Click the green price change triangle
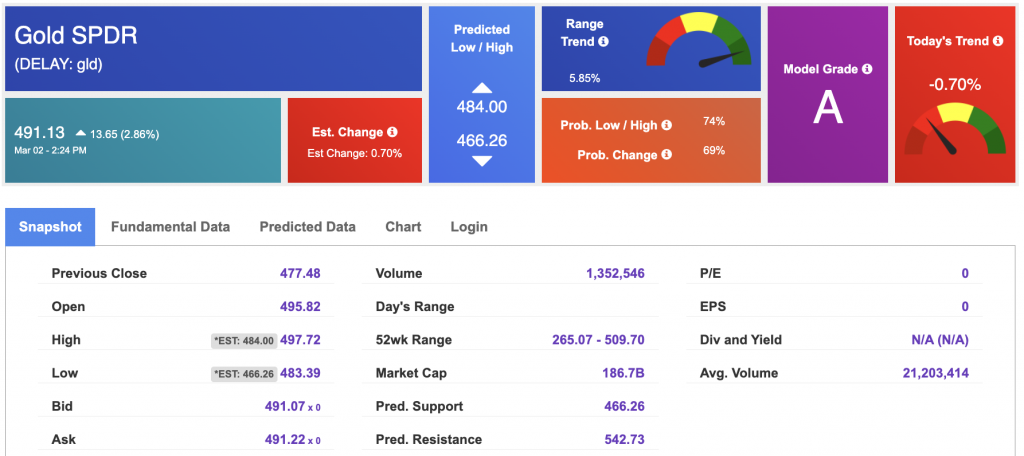 [80, 133]
